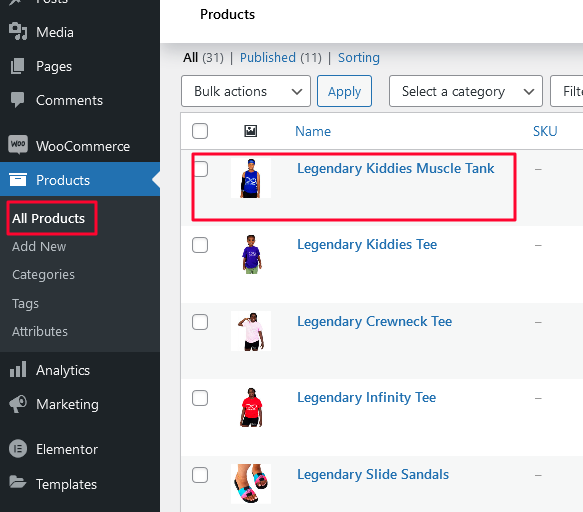This screenshot has width=583, height=512.
Task: Toggle the select-all products checkbox
Action: click(x=200, y=131)
